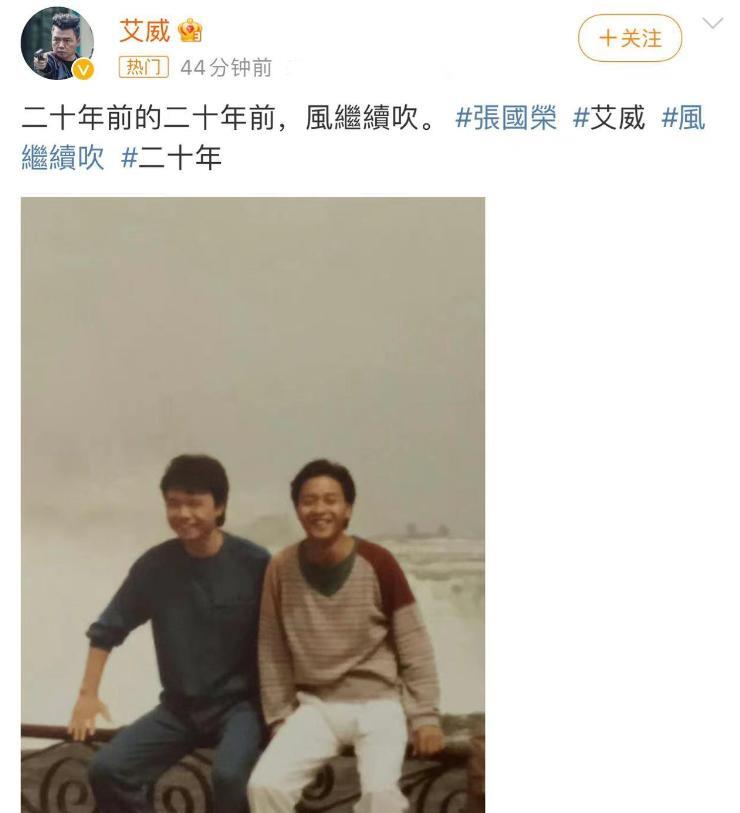Click the post text 風繼續吹。
The image size is (740, 813).
370,118
